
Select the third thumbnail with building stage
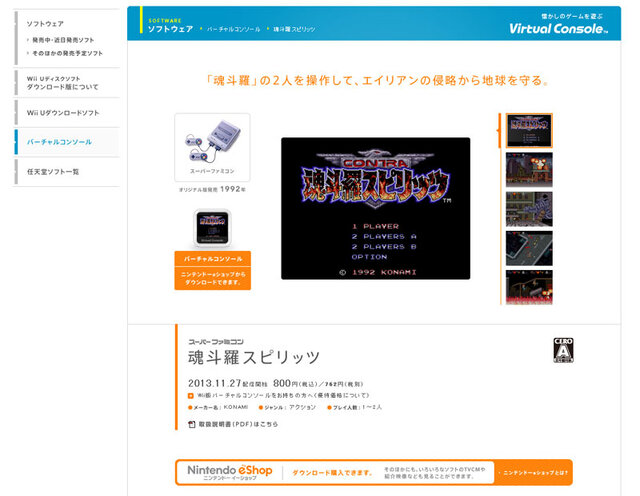pos(529,209)
